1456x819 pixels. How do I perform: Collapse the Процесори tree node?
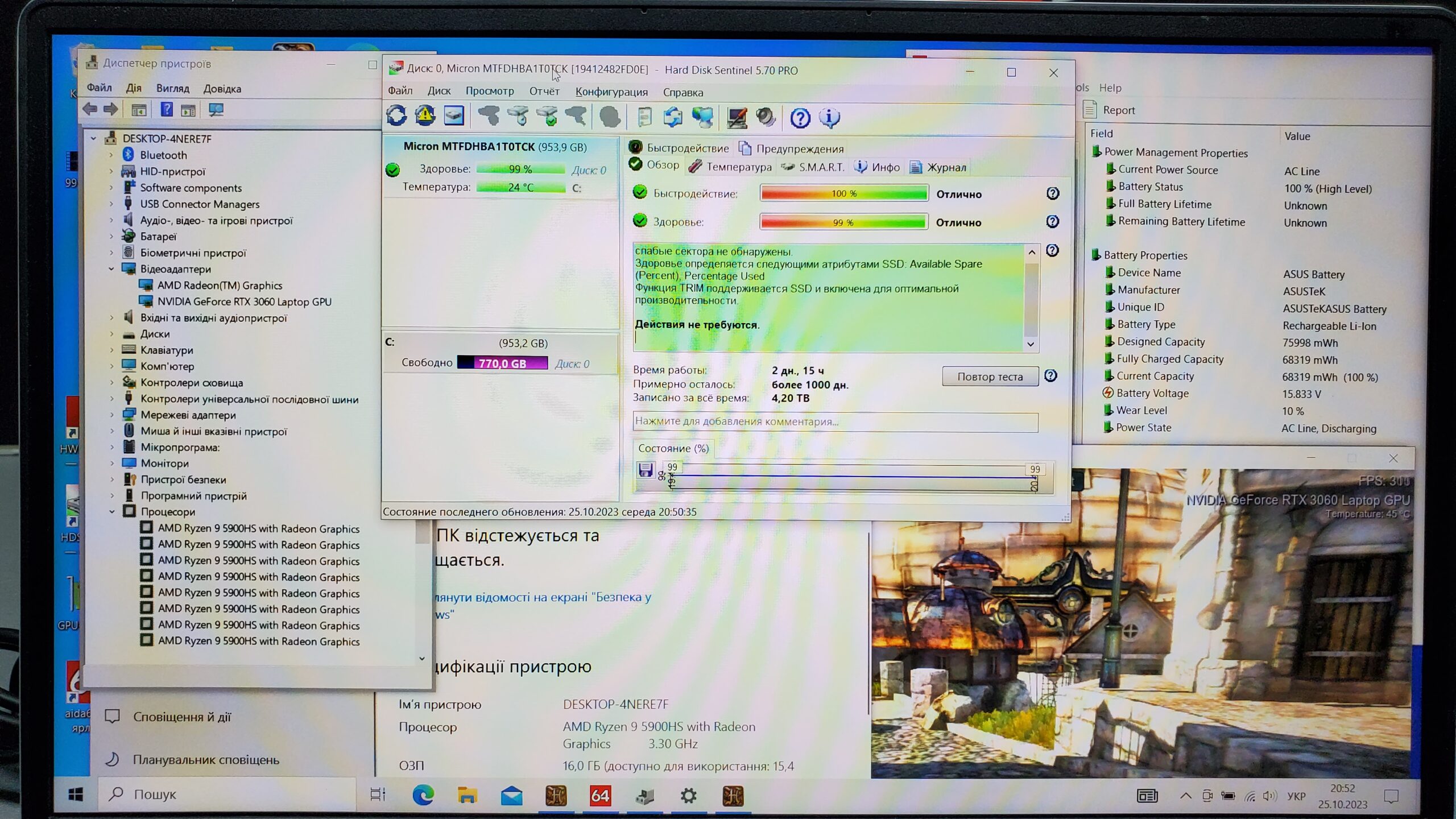(x=112, y=512)
